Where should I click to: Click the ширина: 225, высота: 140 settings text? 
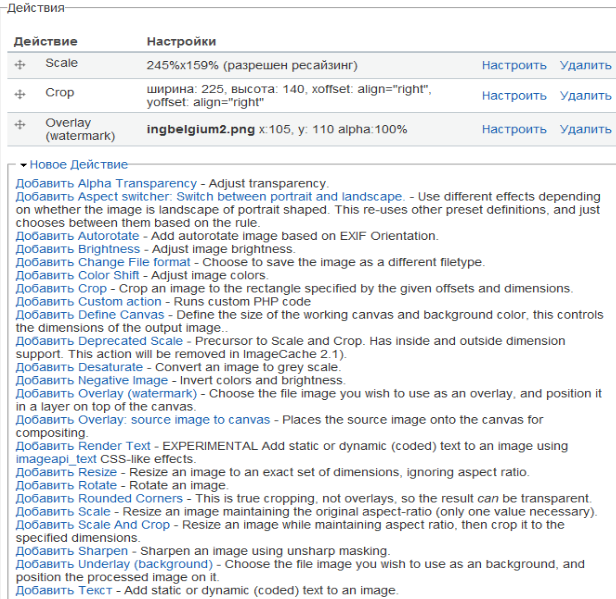pos(289,95)
